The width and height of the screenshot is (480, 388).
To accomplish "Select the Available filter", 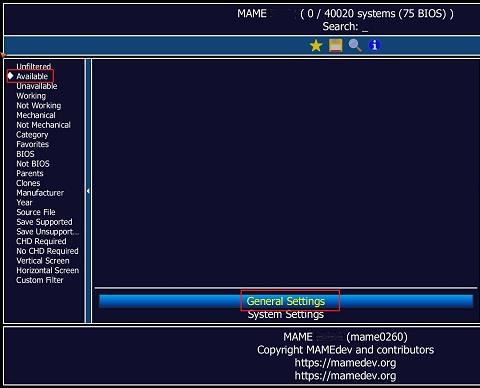I will [32, 76].
